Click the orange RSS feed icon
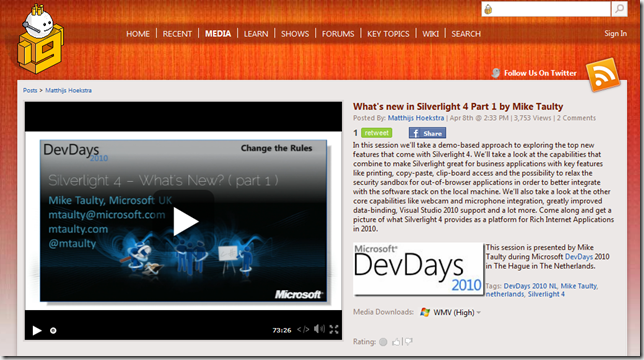The height and width of the screenshot is (360, 644). point(603,75)
